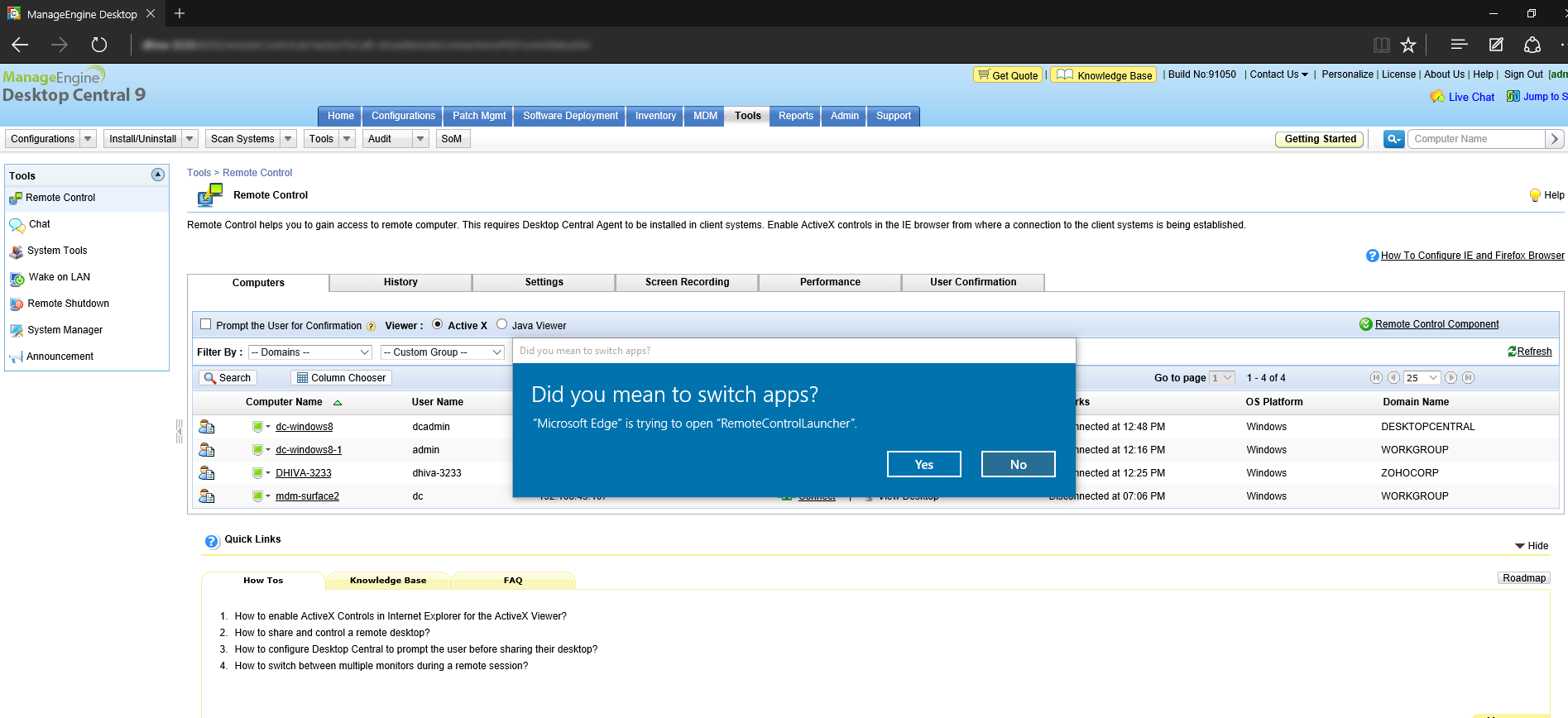1568x718 pixels.
Task: Open the browser reading view icon
Action: (x=1381, y=45)
